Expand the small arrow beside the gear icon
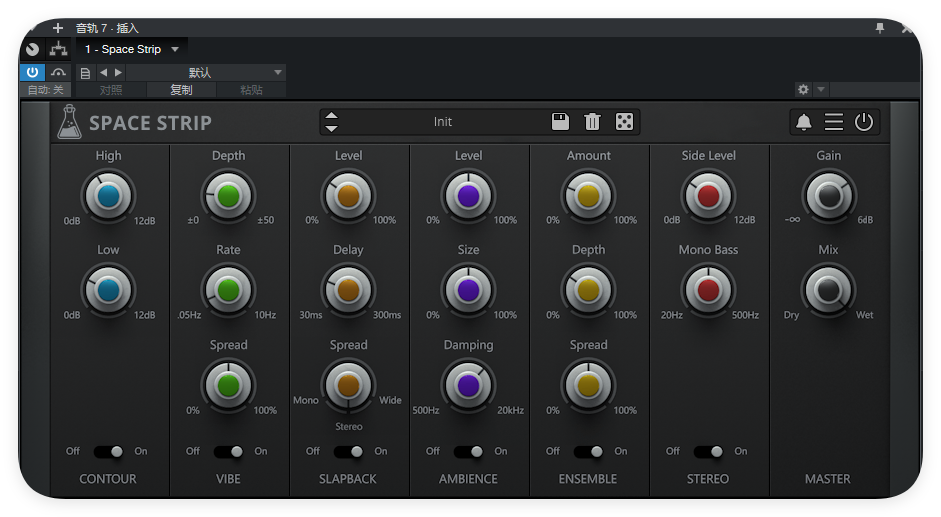Screen dimensions: 941x517 point(821,89)
